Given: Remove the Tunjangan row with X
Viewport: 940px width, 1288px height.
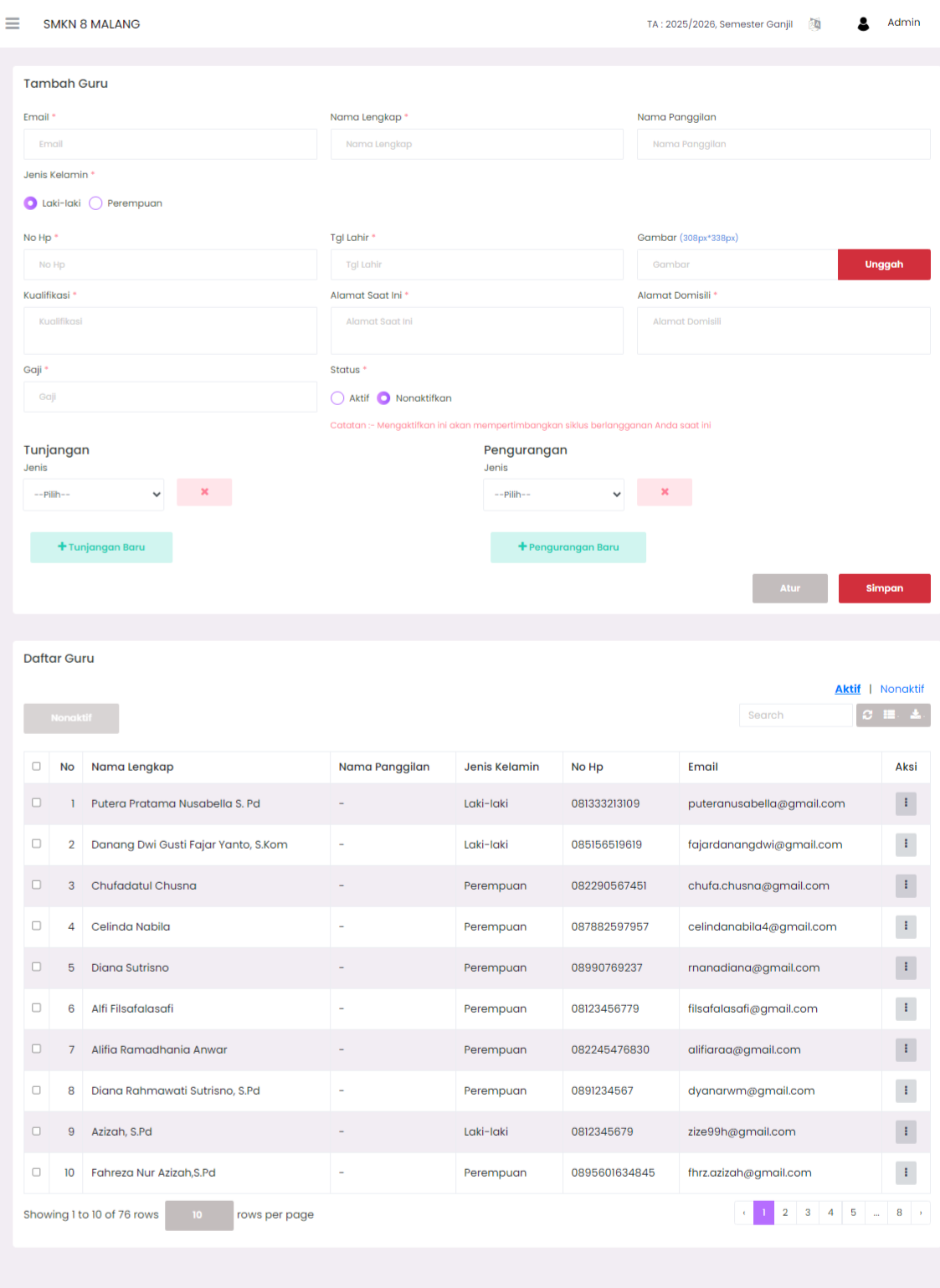Looking at the screenshot, I should [204, 492].
